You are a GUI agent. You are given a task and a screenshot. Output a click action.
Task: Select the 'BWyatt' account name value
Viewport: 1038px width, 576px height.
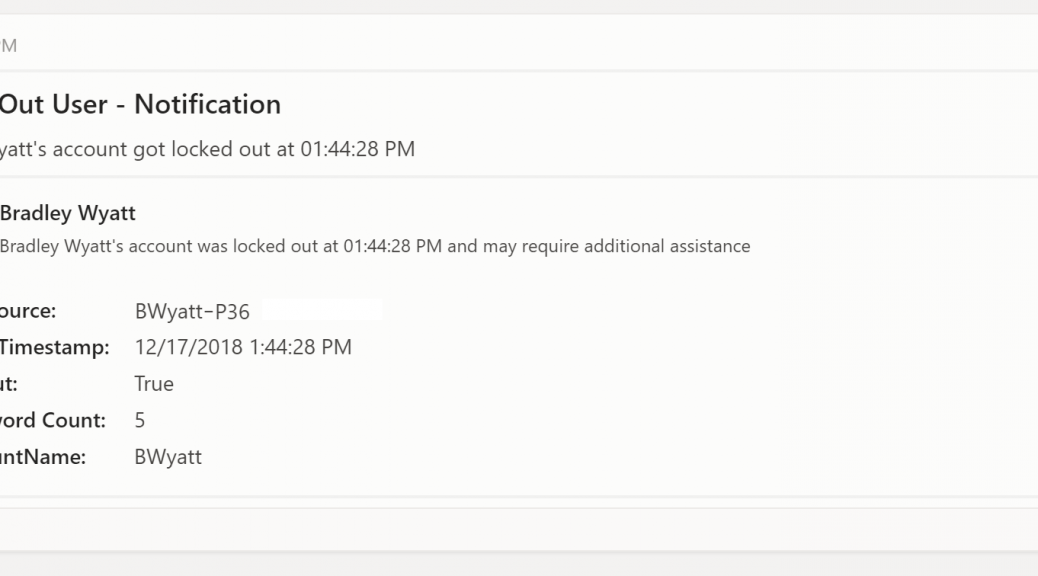click(x=168, y=457)
